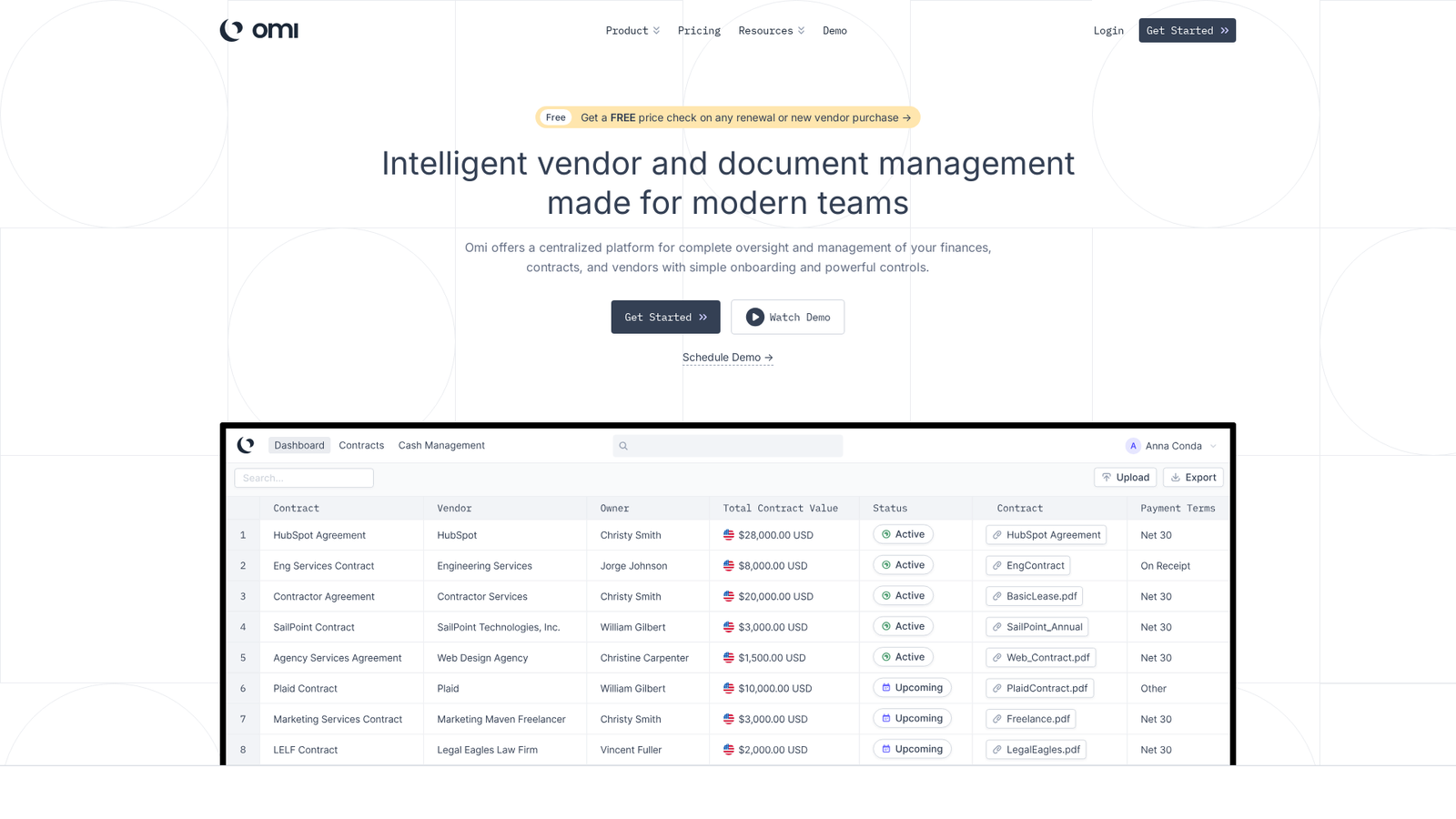
Task: Click the search magnifier icon in the dashboard
Action: (623, 446)
